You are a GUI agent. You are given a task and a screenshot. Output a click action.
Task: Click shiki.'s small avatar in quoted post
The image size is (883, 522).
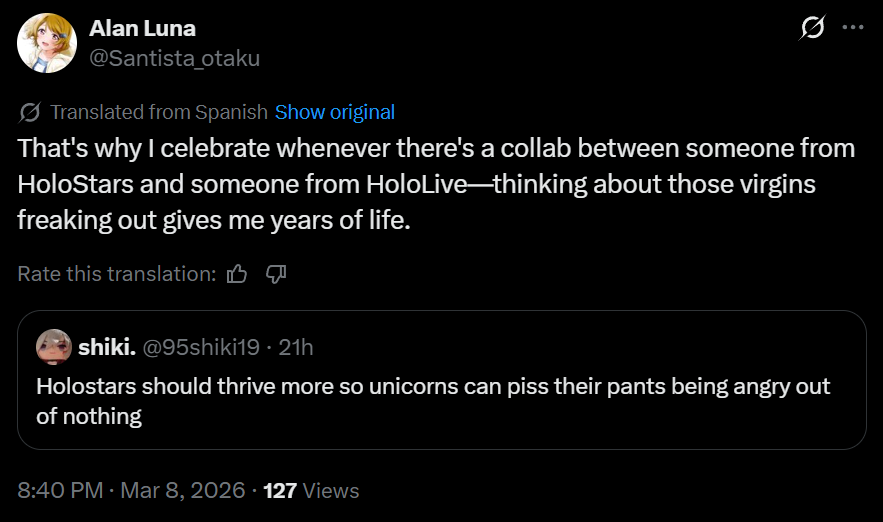pos(53,346)
